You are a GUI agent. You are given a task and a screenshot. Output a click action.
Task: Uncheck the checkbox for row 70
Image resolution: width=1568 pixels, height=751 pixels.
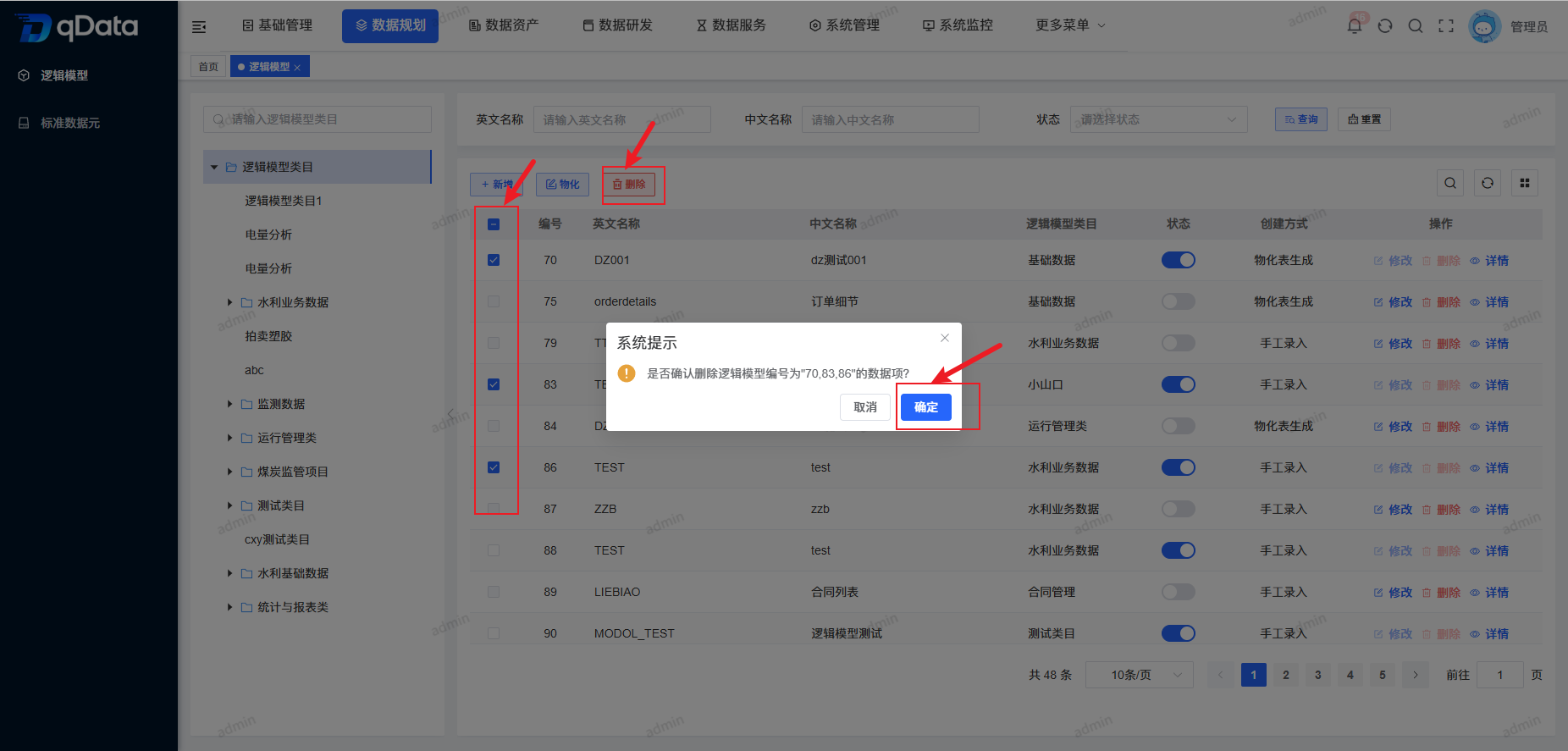tap(494, 260)
